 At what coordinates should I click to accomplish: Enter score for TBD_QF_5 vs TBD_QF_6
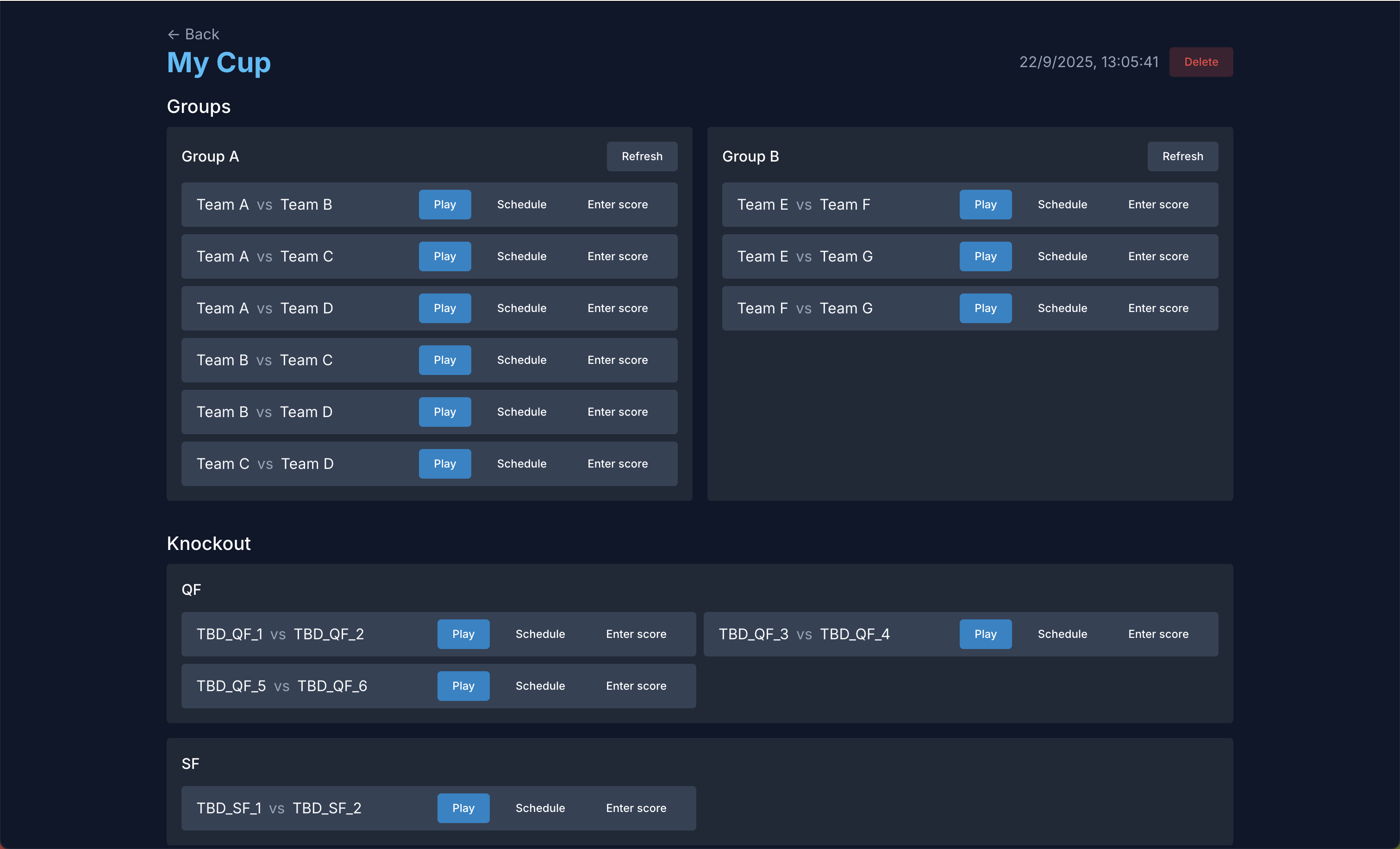[636, 685]
